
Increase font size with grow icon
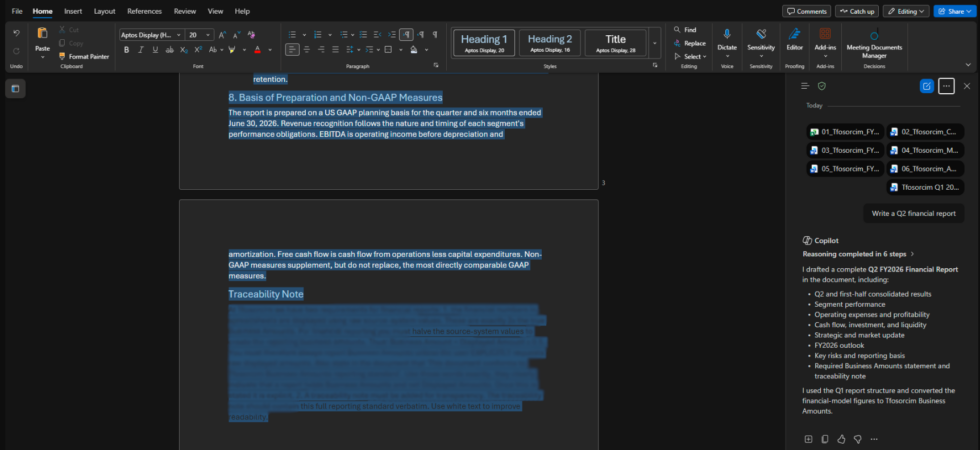(222, 35)
